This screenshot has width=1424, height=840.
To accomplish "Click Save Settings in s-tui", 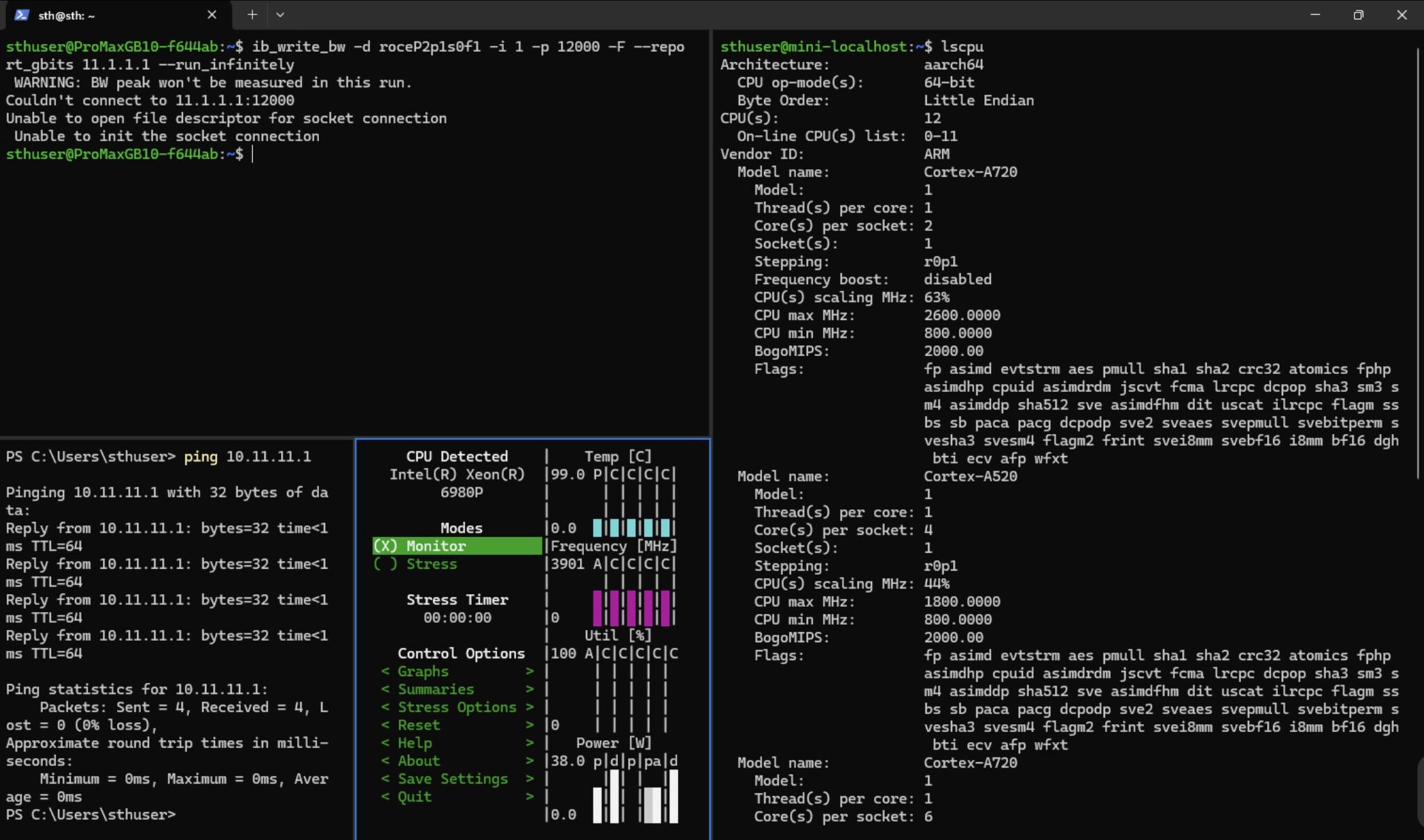I will pos(451,779).
